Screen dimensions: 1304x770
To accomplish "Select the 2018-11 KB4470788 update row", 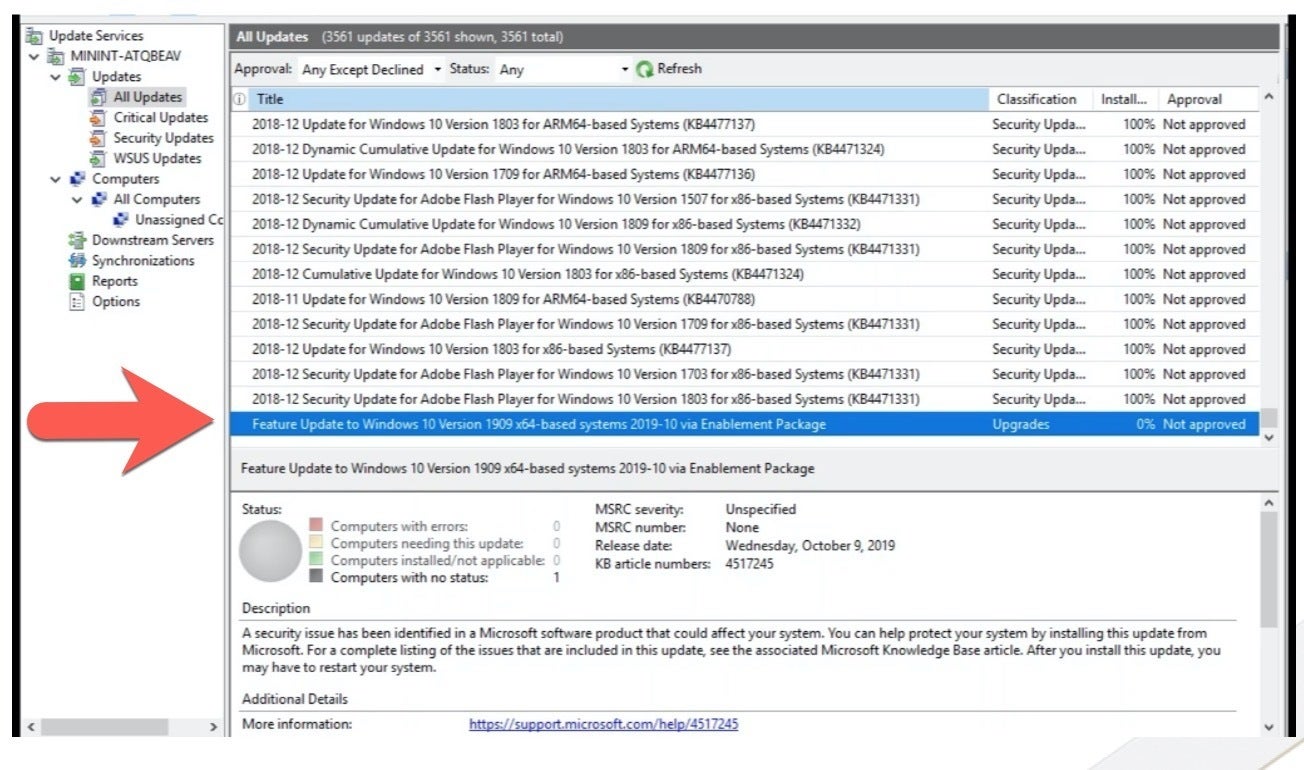I will pyautogui.click(x=744, y=300).
